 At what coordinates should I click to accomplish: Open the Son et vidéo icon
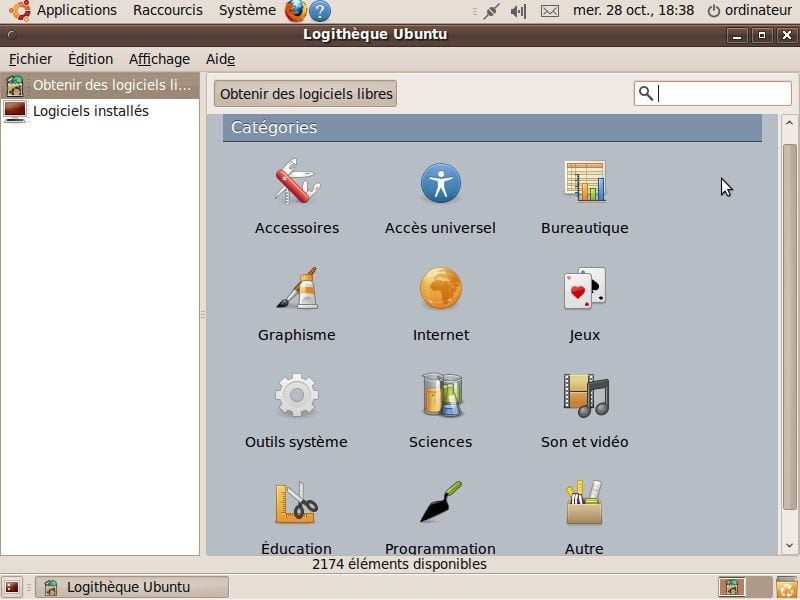[x=586, y=395]
